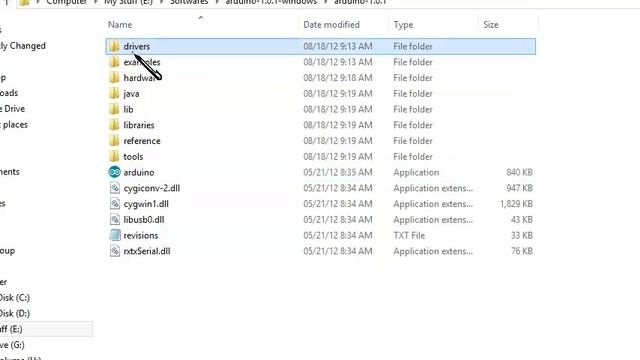Viewport: 640px width, 360px height.
Task: Select the 'lib' folder name
Action: click(x=129, y=109)
